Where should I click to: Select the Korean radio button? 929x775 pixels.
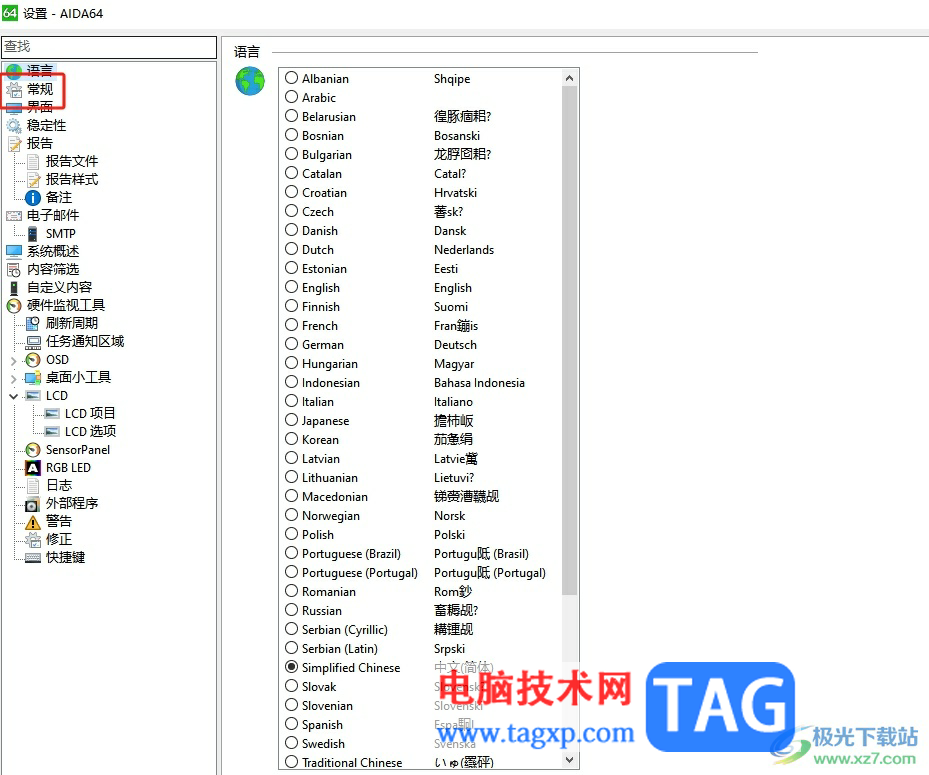pos(291,439)
